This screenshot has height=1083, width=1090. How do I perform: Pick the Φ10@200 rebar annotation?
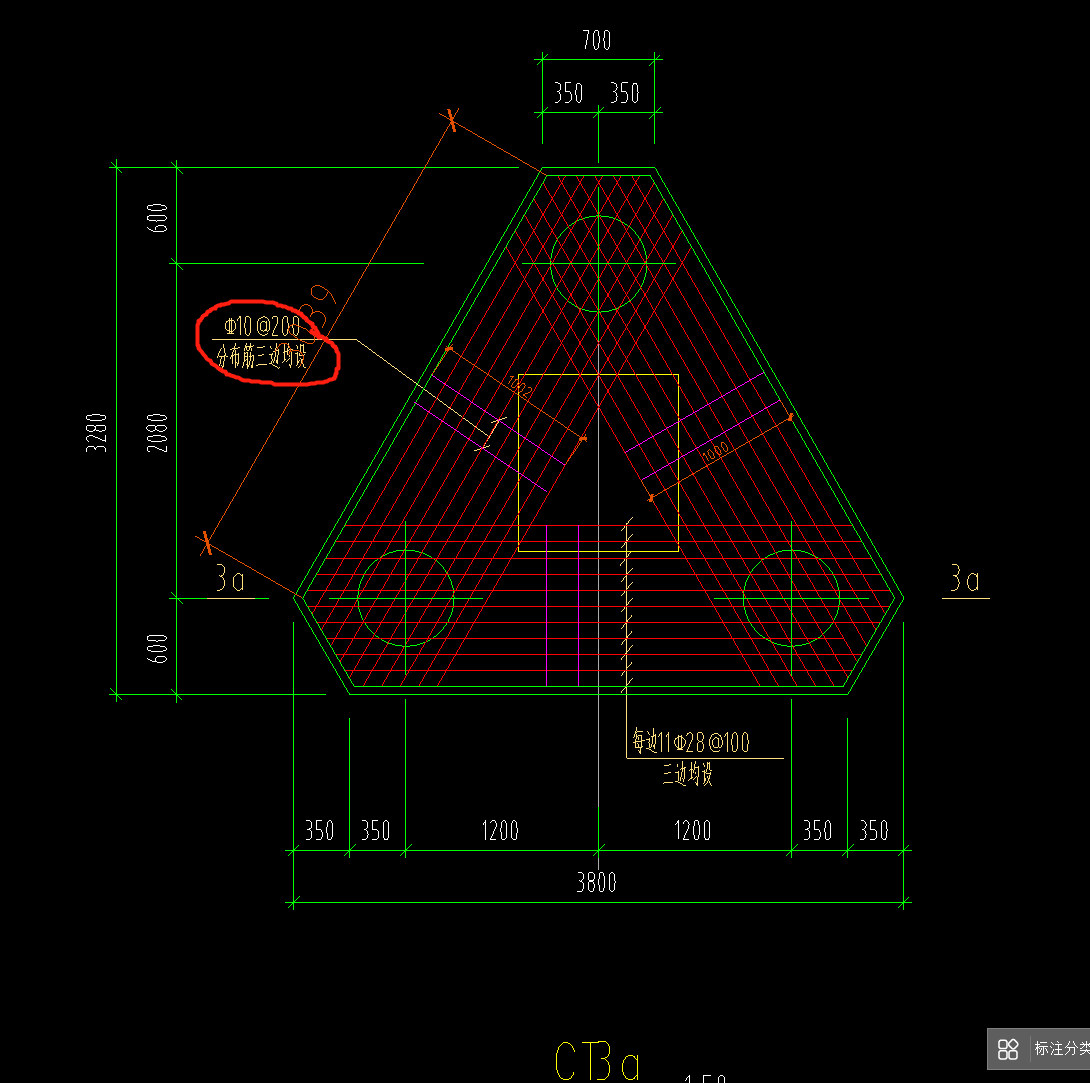pyautogui.click(x=262, y=327)
